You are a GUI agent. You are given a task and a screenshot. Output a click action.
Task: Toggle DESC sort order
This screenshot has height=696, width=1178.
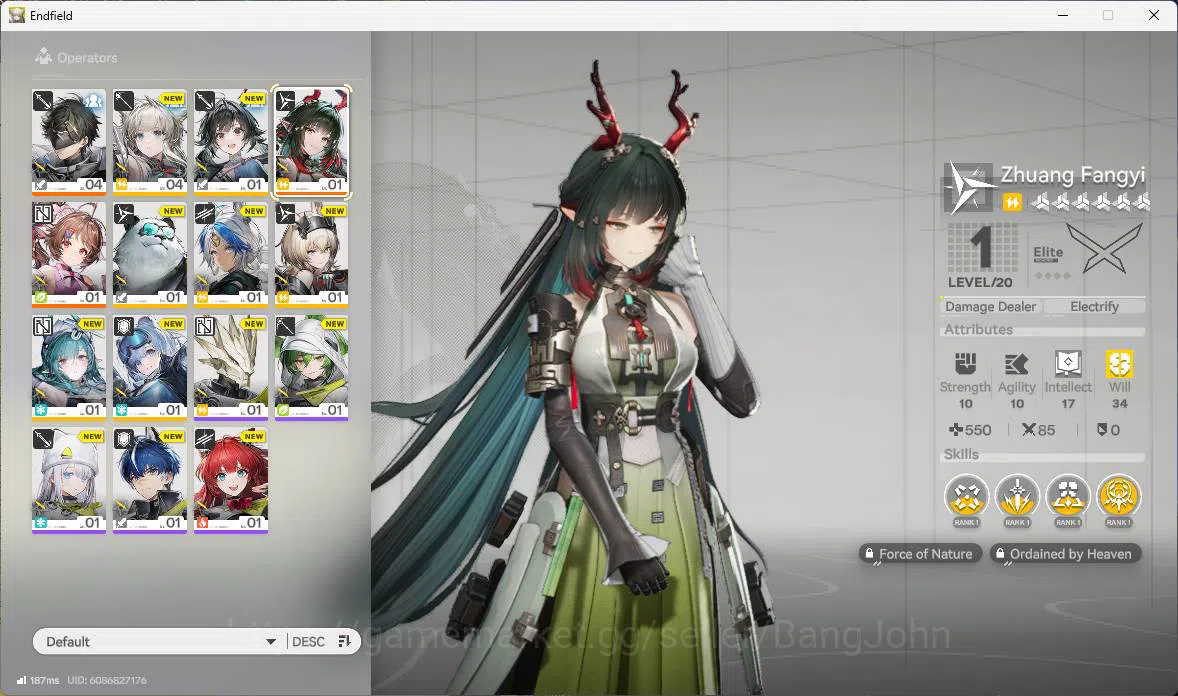click(308, 642)
